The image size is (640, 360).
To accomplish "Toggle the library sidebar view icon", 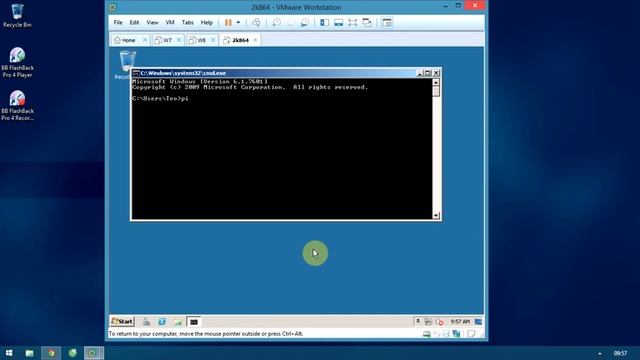I will point(324,22).
